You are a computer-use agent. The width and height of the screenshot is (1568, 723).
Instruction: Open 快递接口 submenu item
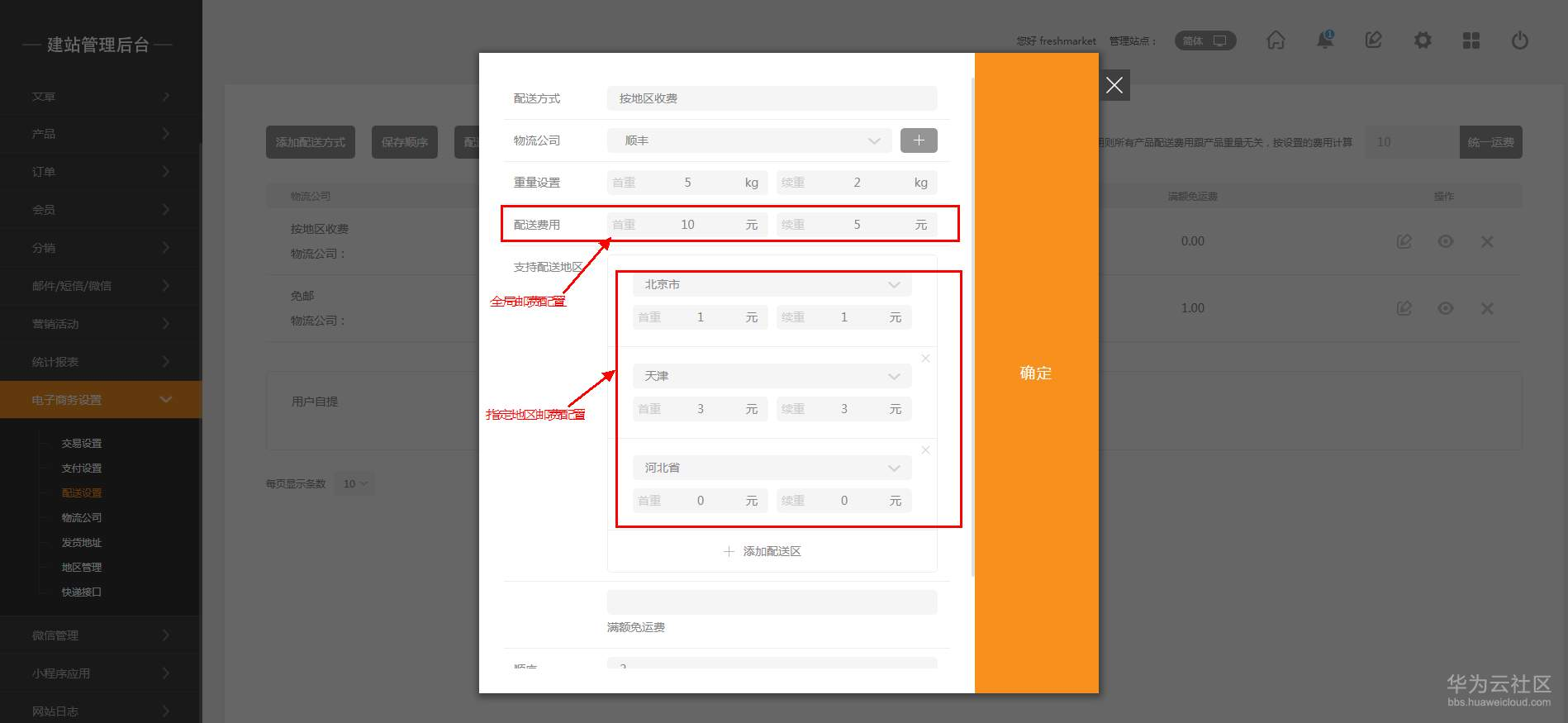click(x=82, y=592)
